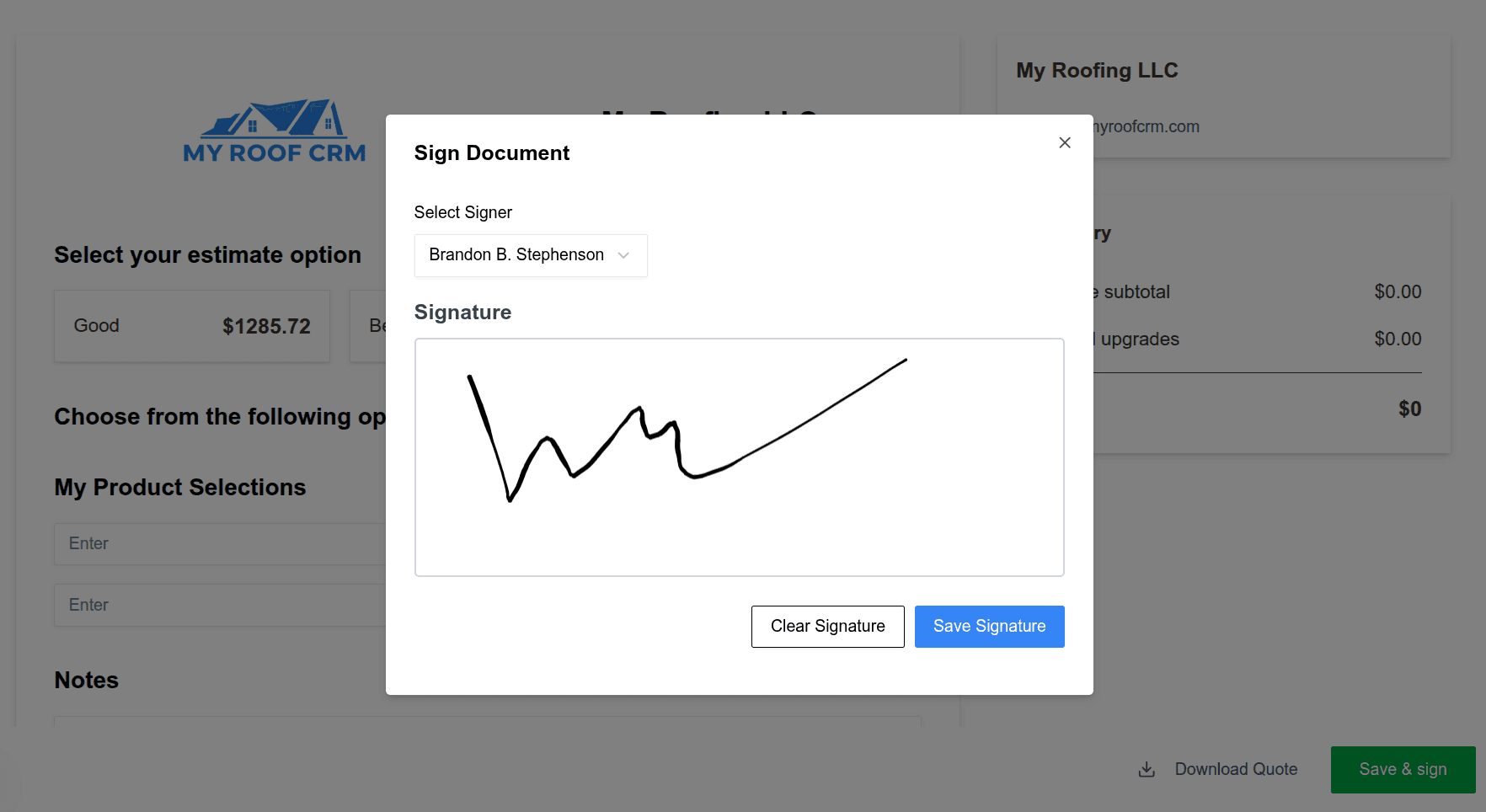Click the chevron on the Select Signer box

pos(623,254)
